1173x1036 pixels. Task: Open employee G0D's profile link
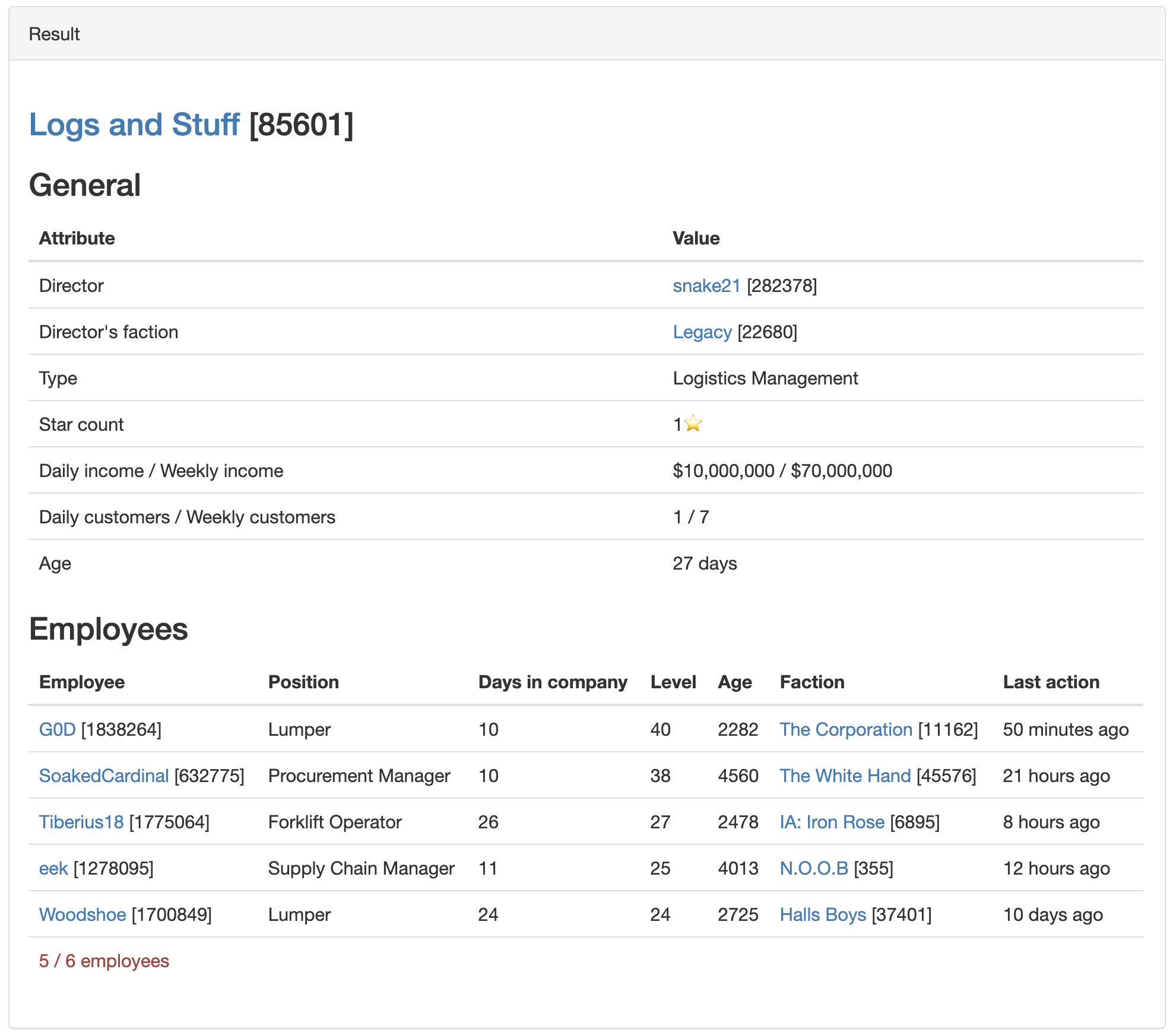[x=57, y=729]
